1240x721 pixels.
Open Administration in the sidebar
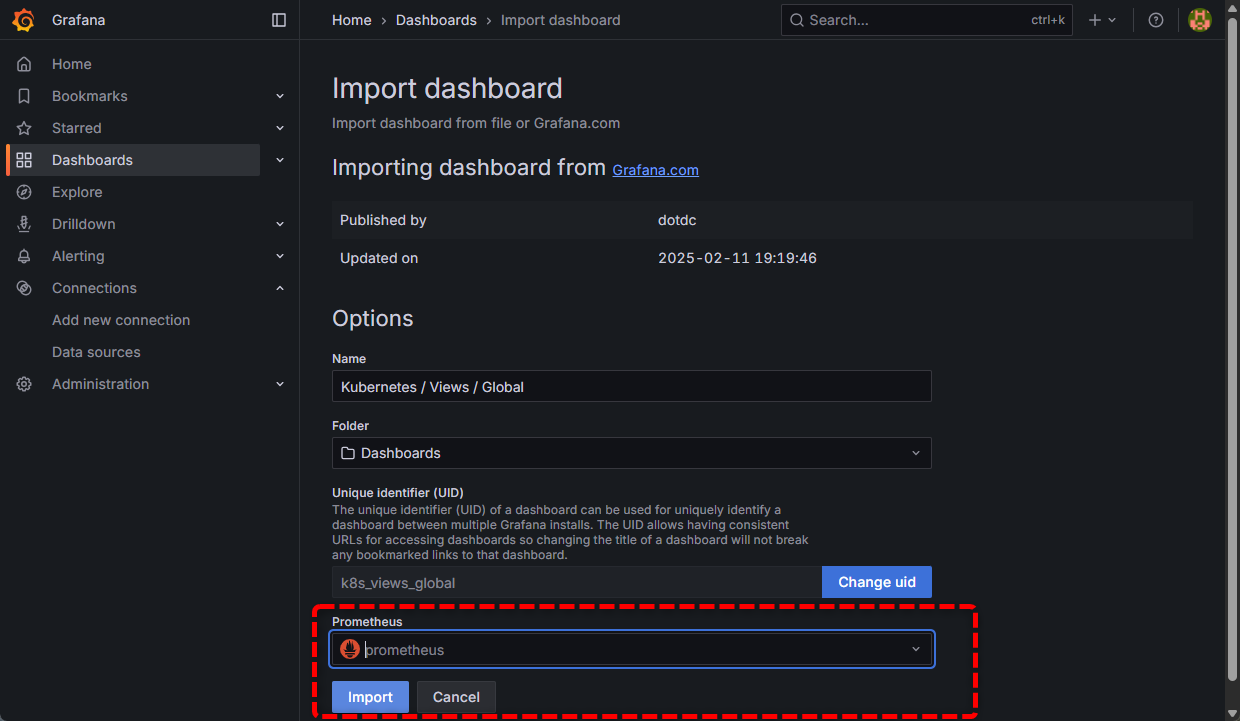pyautogui.click(x=100, y=384)
